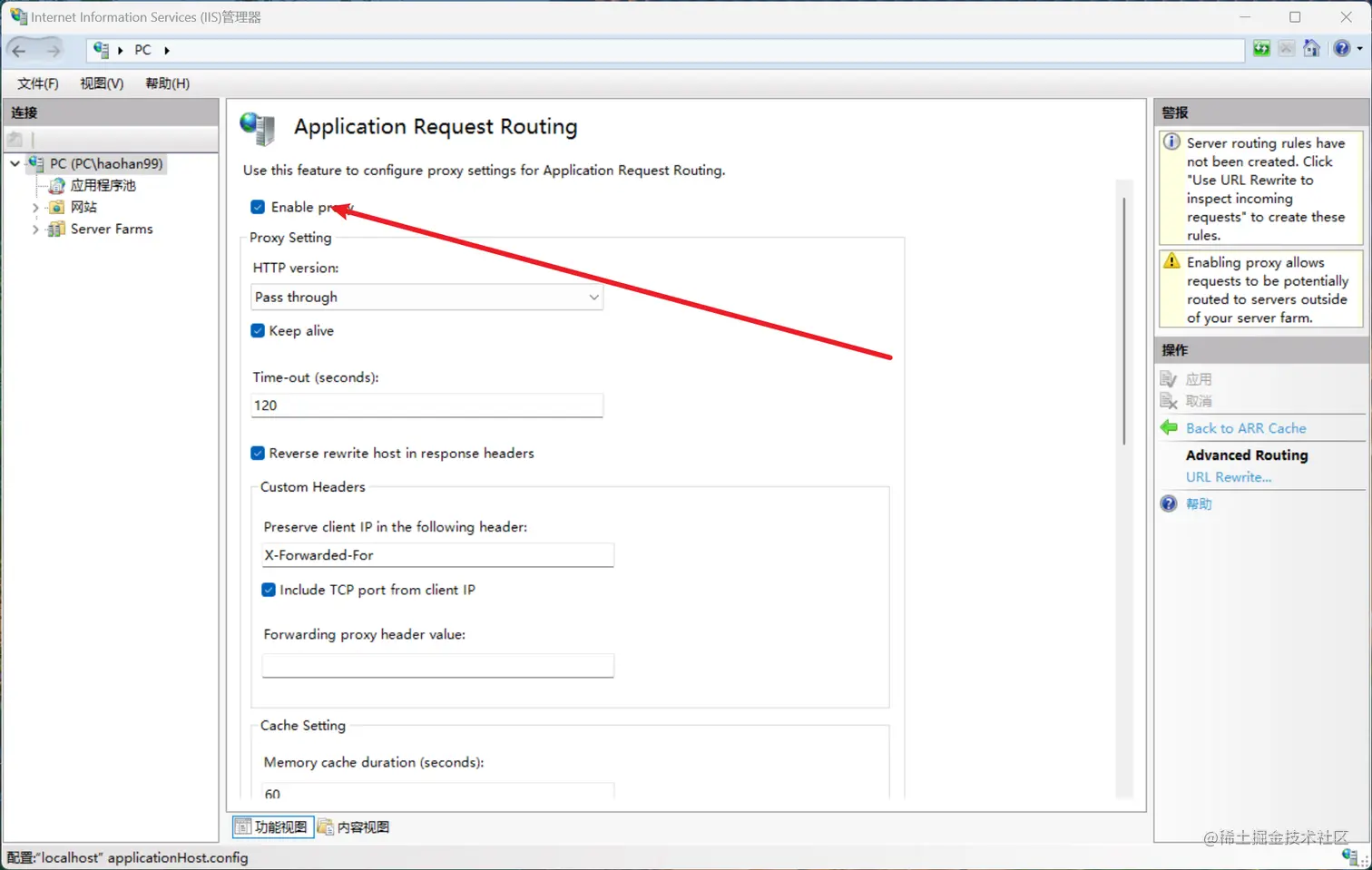1372x870 pixels.
Task: Toggle the Enable proxy checkbox
Action: [x=258, y=207]
